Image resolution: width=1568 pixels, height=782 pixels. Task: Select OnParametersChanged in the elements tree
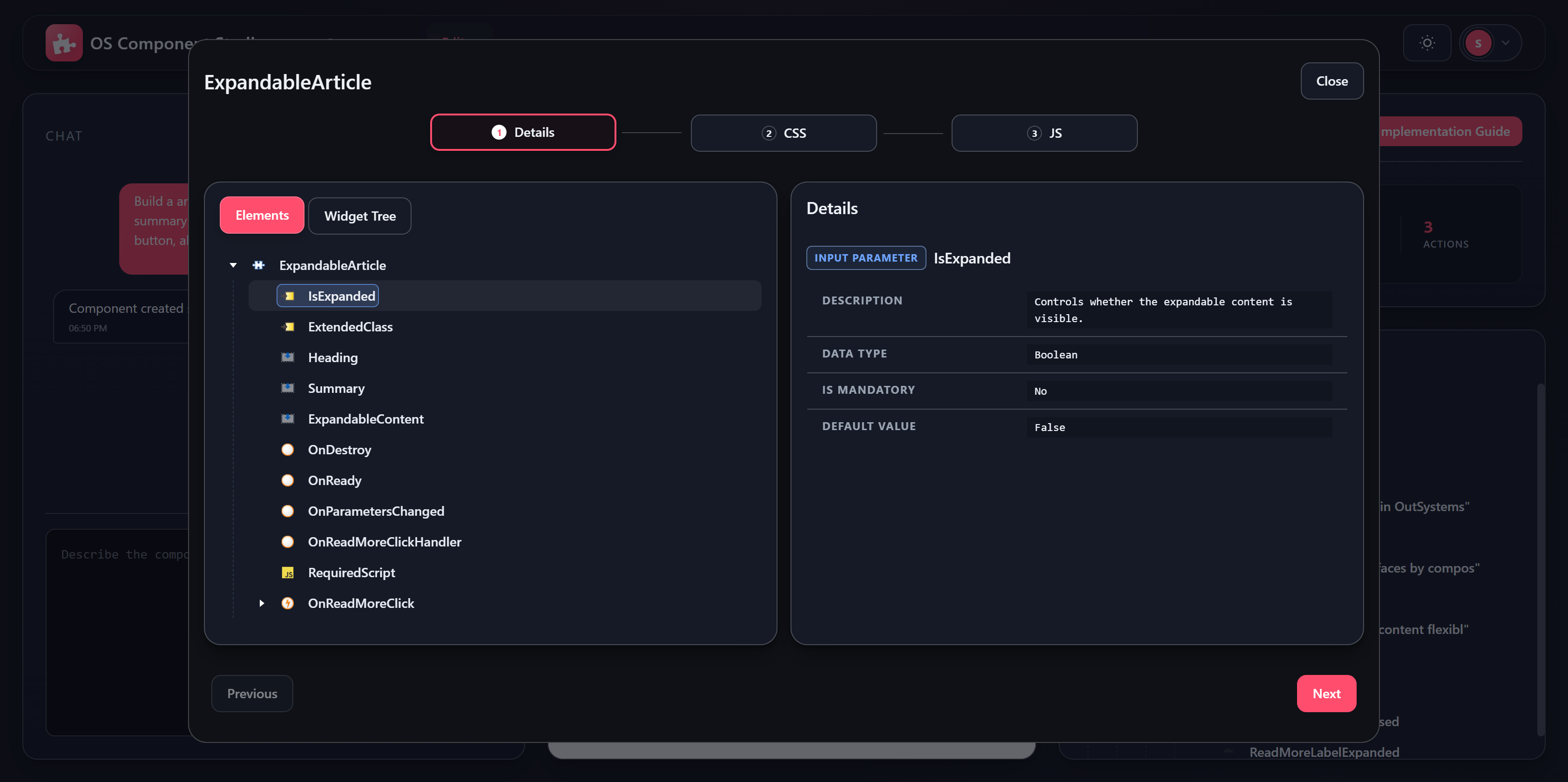click(x=376, y=511)
